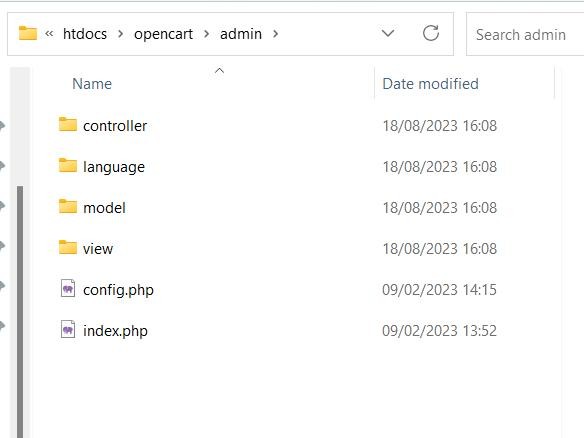
Task: Click the view folder icon
Action: pos(68,247)
